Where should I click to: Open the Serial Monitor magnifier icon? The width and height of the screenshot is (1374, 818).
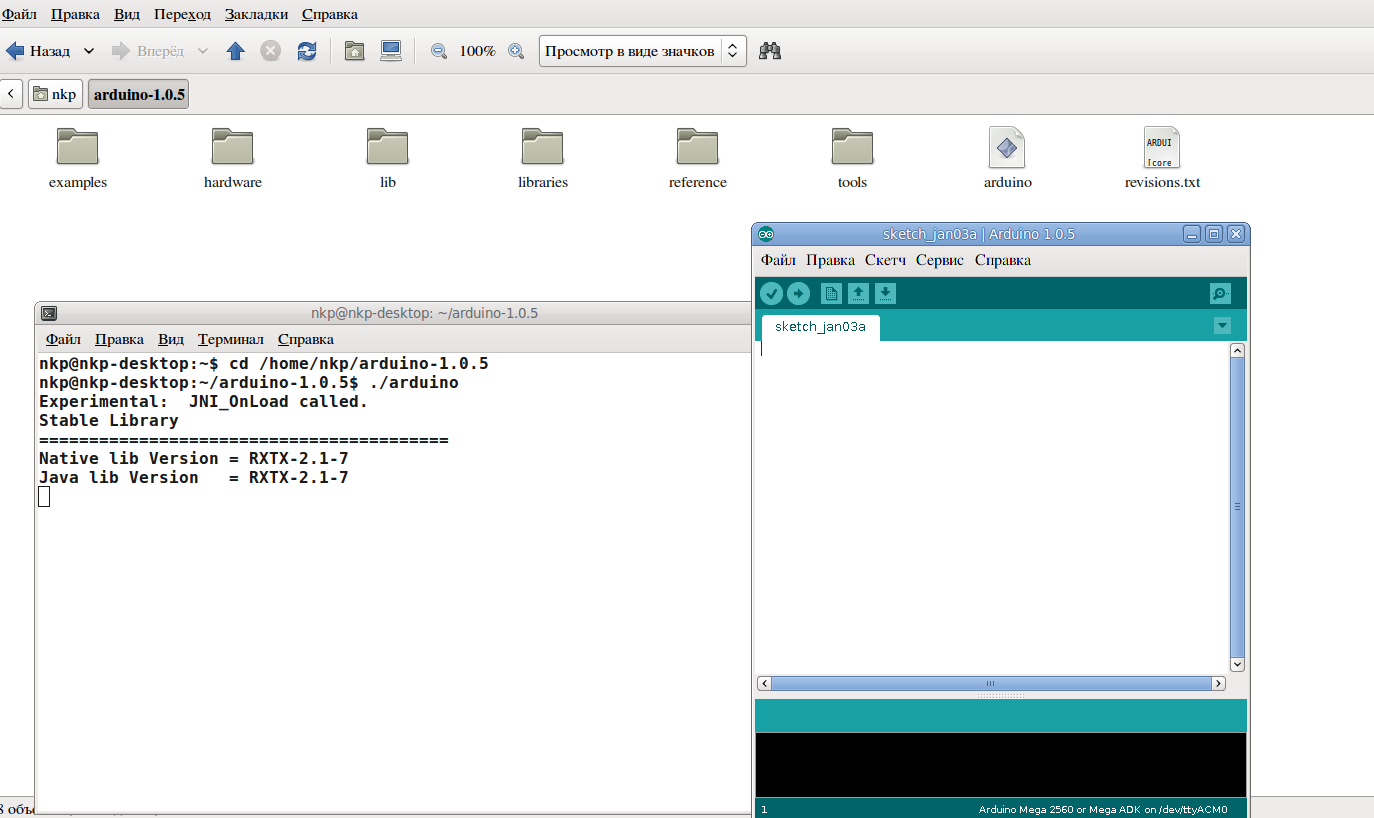tap(1220, 293)
